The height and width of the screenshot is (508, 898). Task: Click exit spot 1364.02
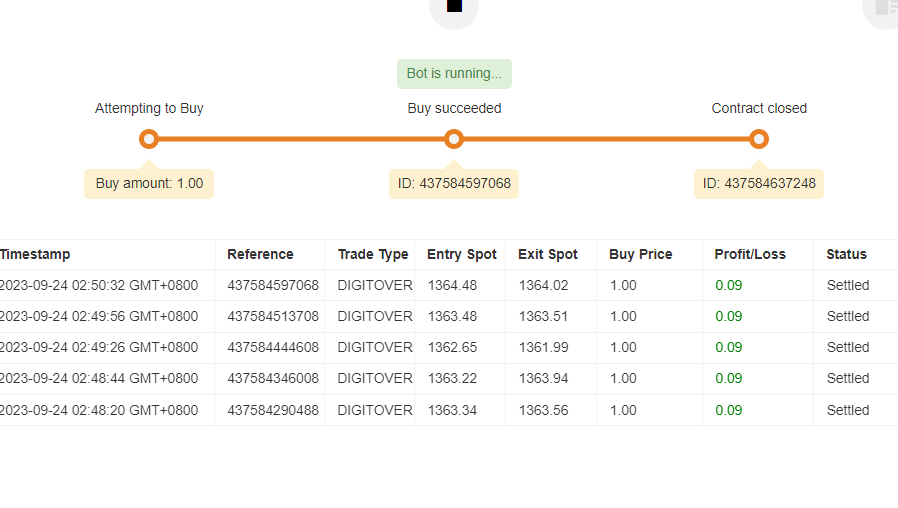543,285
